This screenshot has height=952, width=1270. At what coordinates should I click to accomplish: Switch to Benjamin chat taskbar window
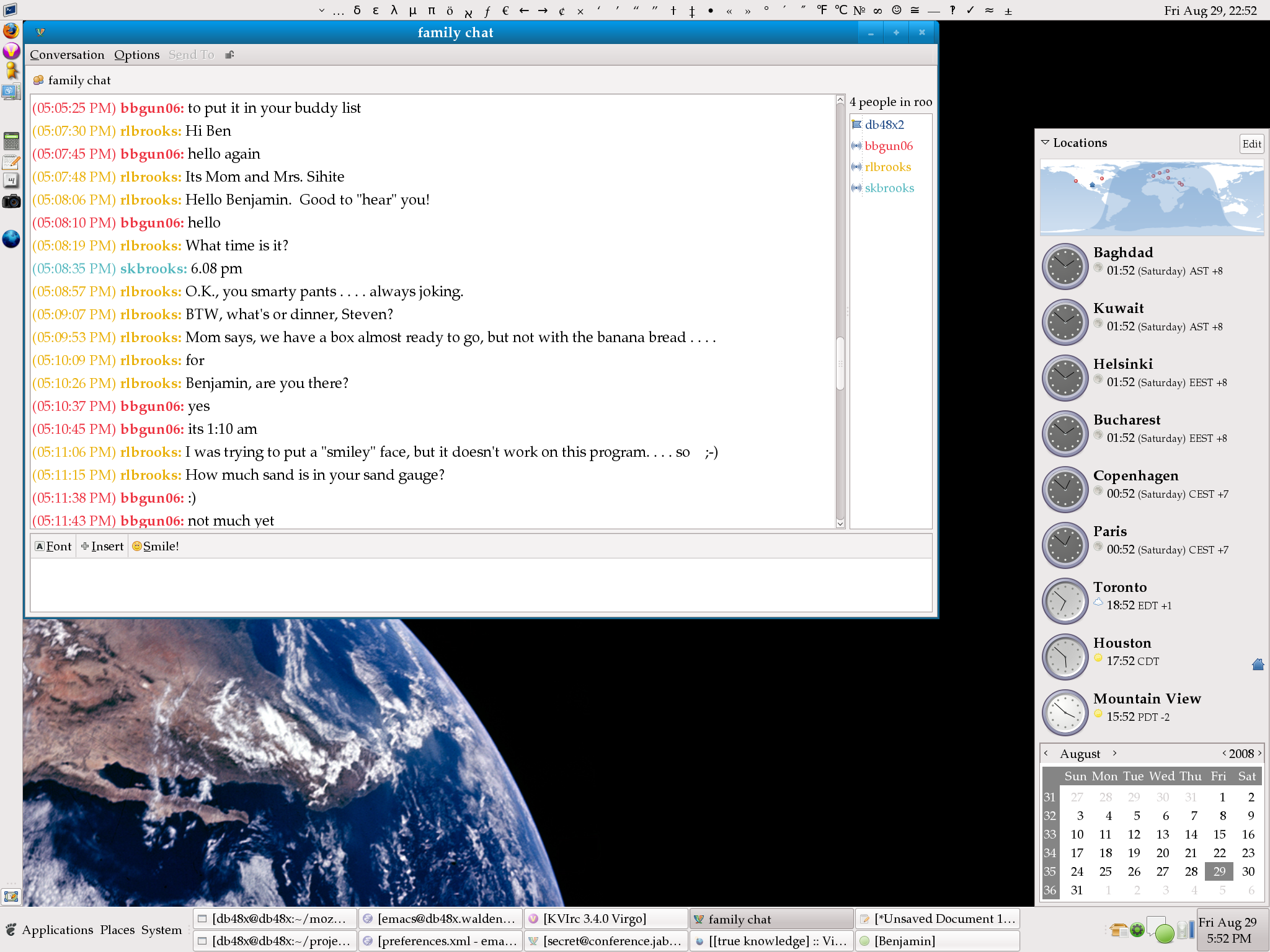[x=937, y=941]
